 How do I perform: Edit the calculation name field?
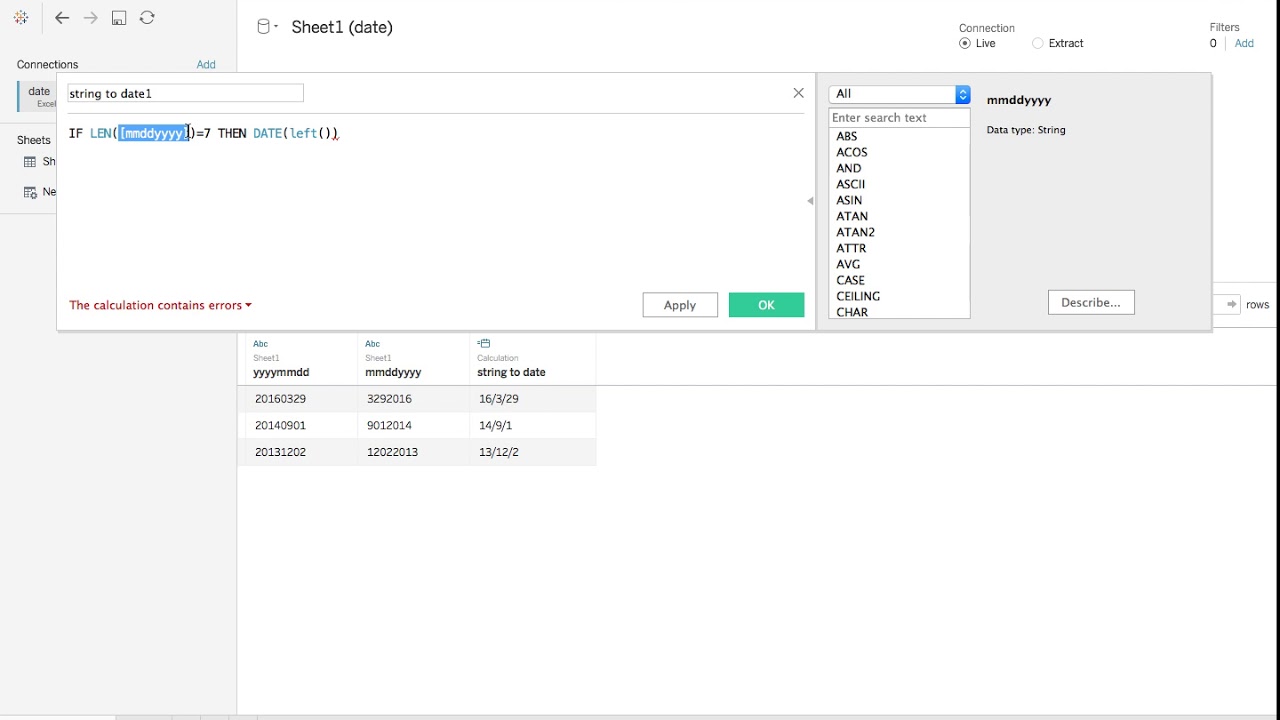point(185,93)
